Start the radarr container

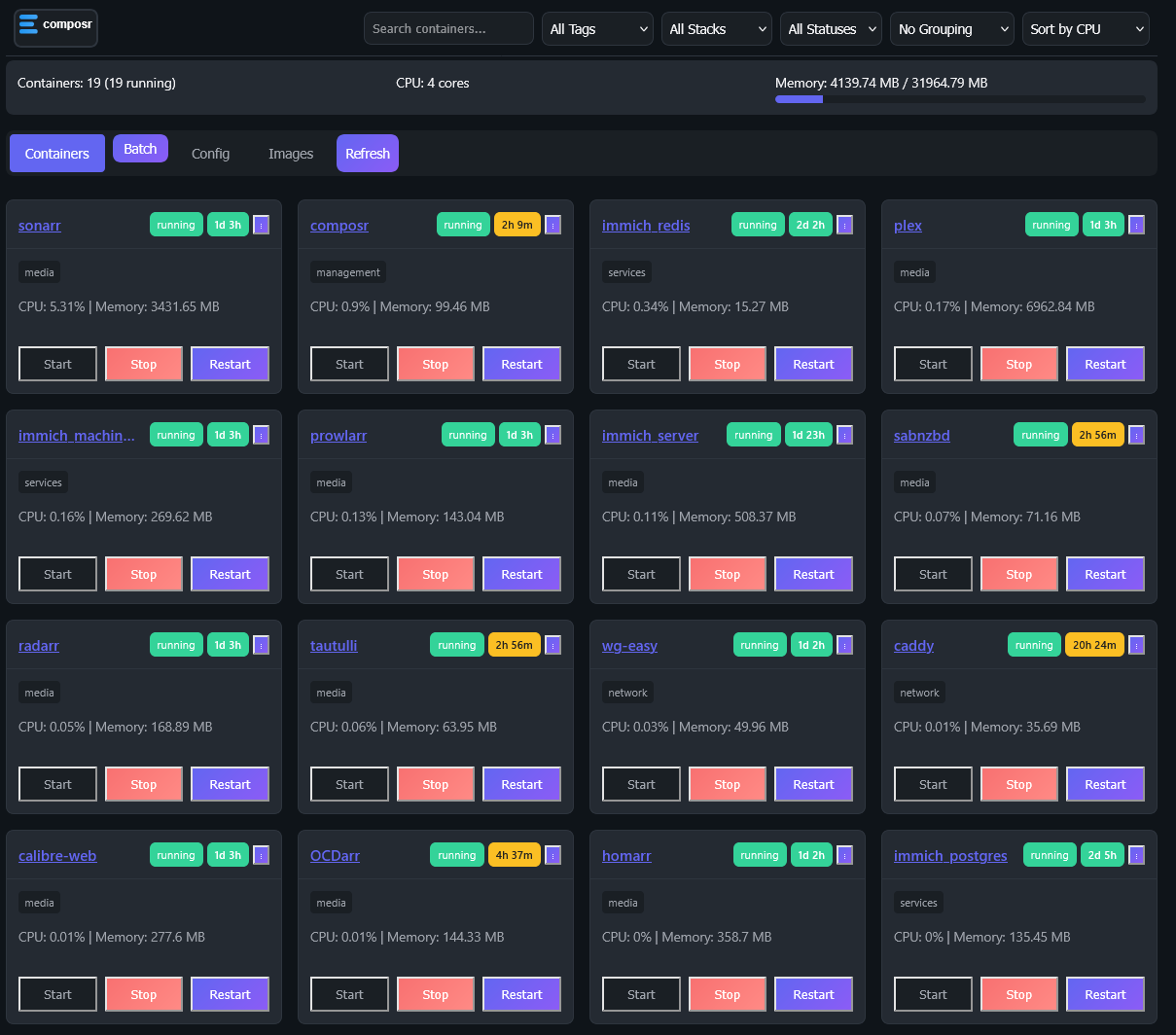coord(57,784)
